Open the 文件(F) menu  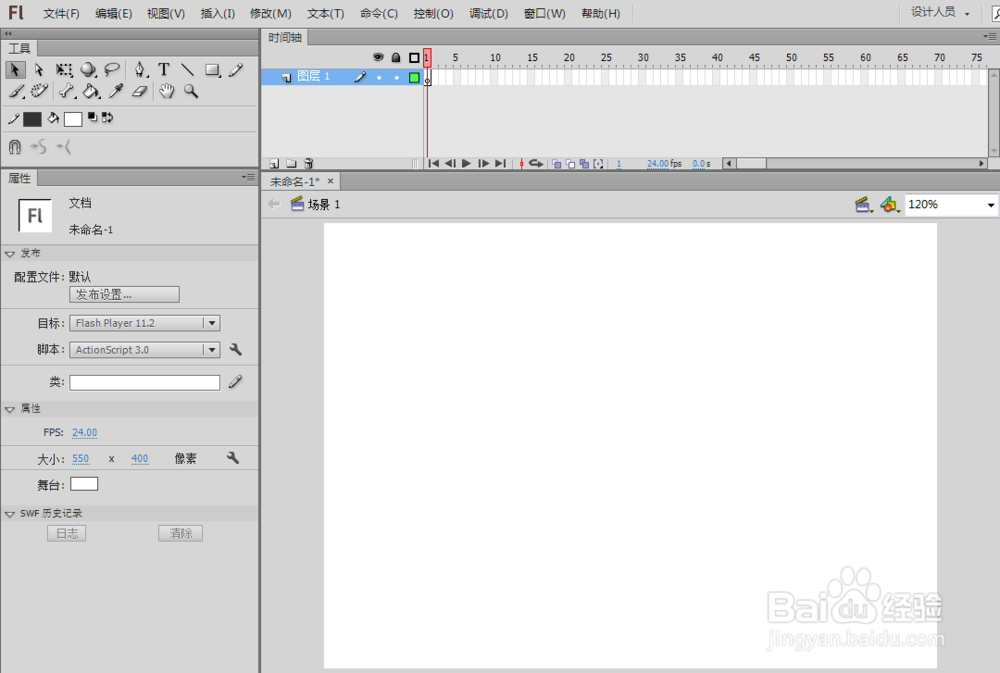[61, 13]
